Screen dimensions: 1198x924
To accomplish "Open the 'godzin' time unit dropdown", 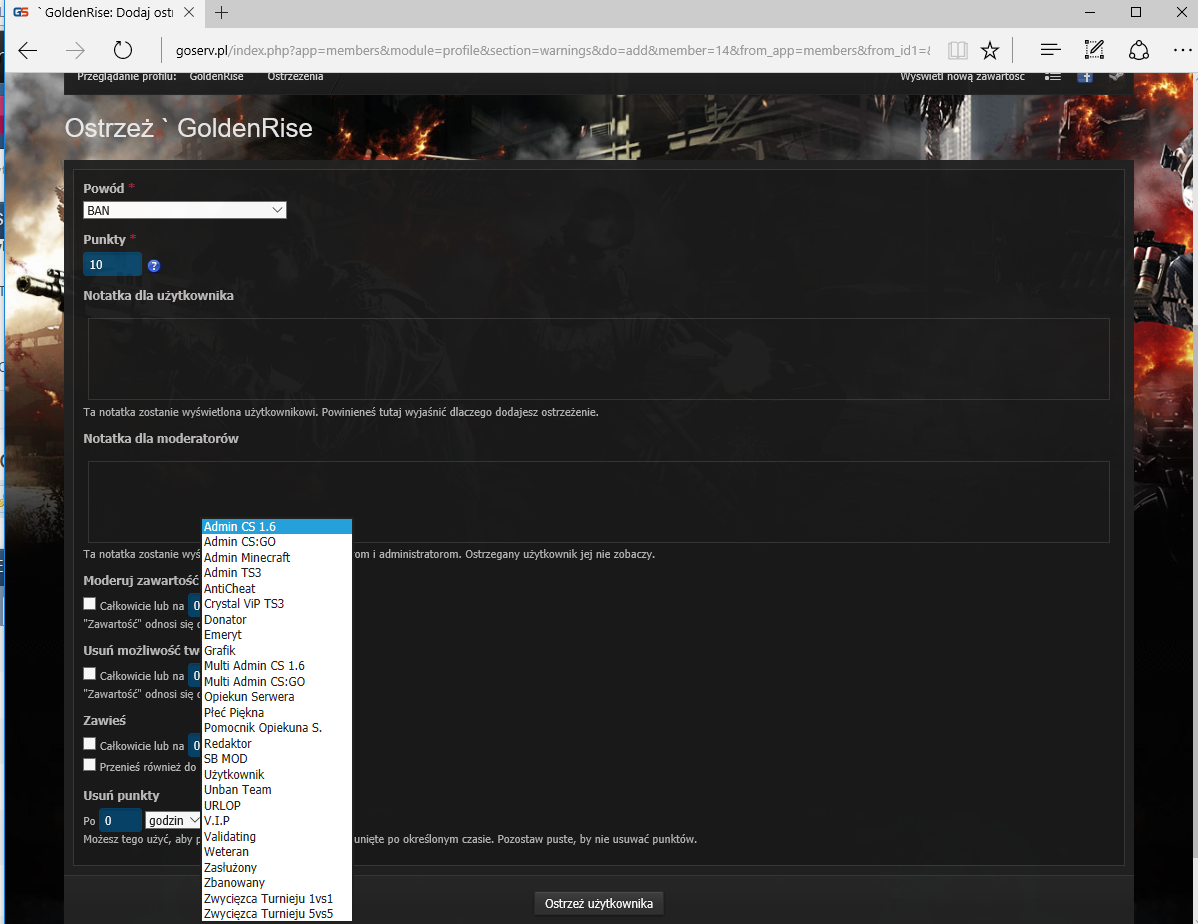I will (x=173, y=820).
